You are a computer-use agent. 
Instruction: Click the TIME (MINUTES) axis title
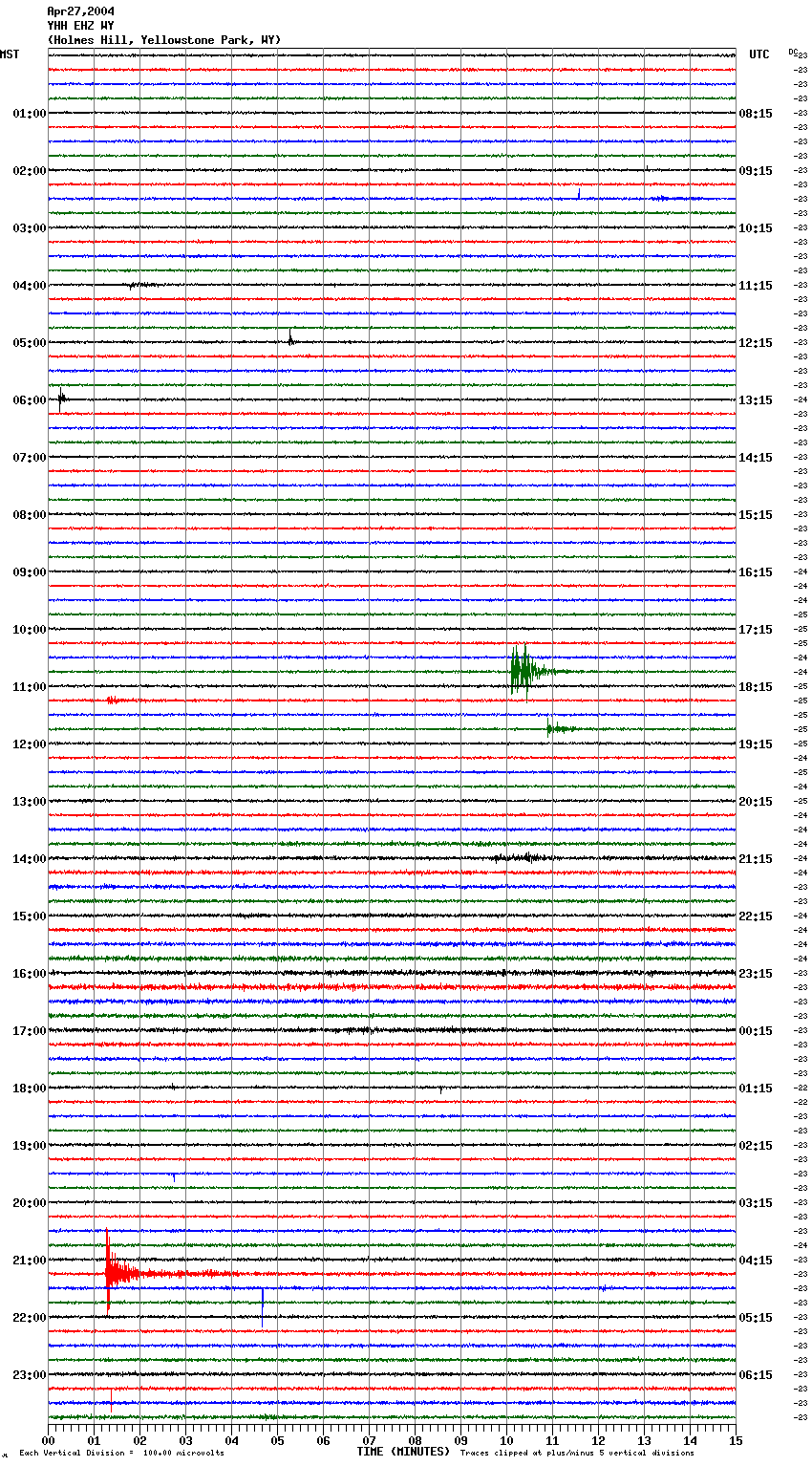point(403,1452)
